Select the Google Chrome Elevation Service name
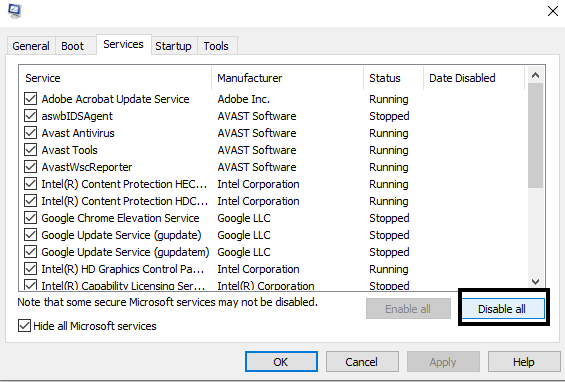565x382 pixels. [120, 218]
